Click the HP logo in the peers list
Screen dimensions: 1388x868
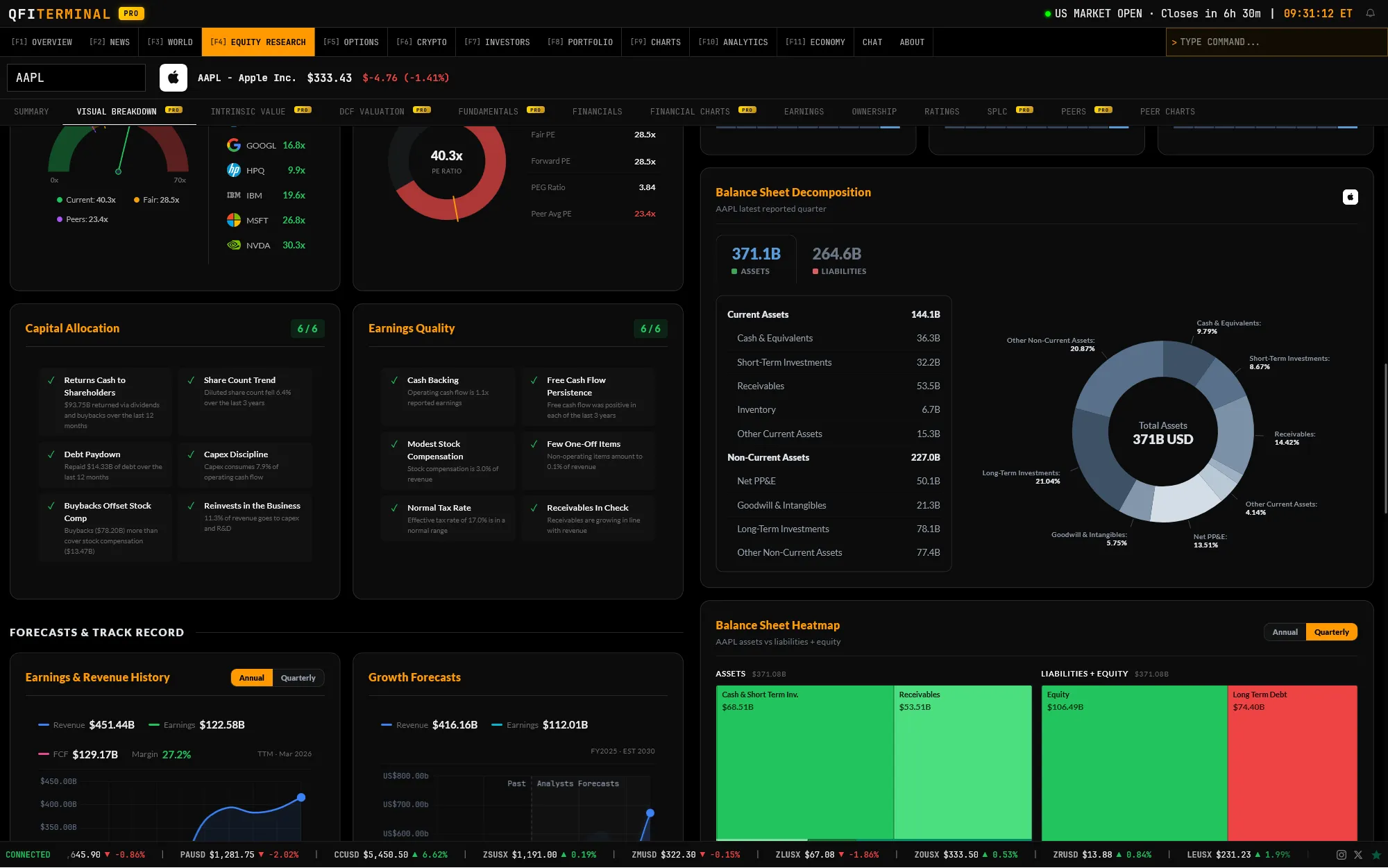(x=234, y=170)
